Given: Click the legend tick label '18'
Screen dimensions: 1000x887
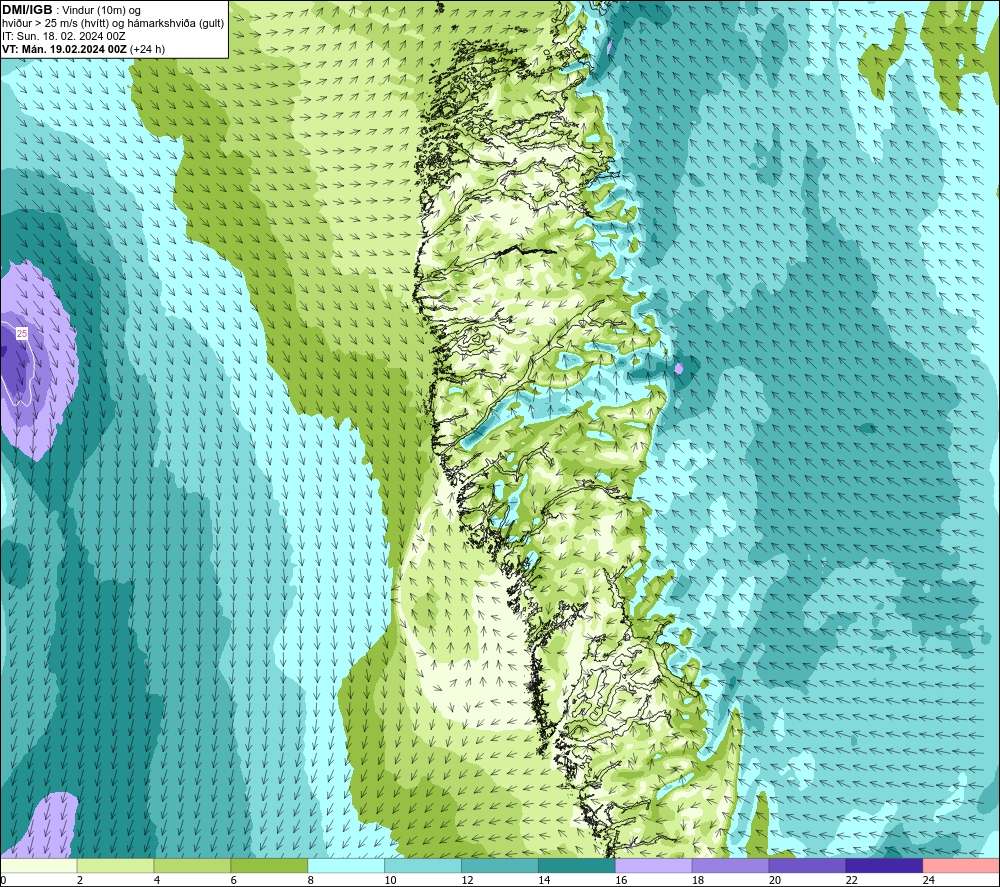Looking at the screenshot, I should (698, 880).
